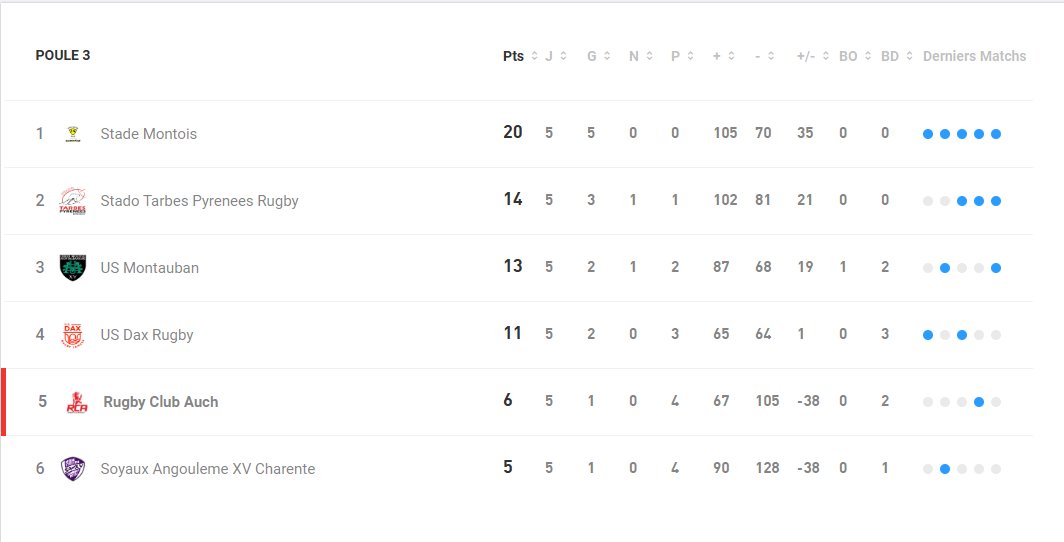Sort by the G column sort arrows
Screen dimensions: 1064x542
point(607,56)
